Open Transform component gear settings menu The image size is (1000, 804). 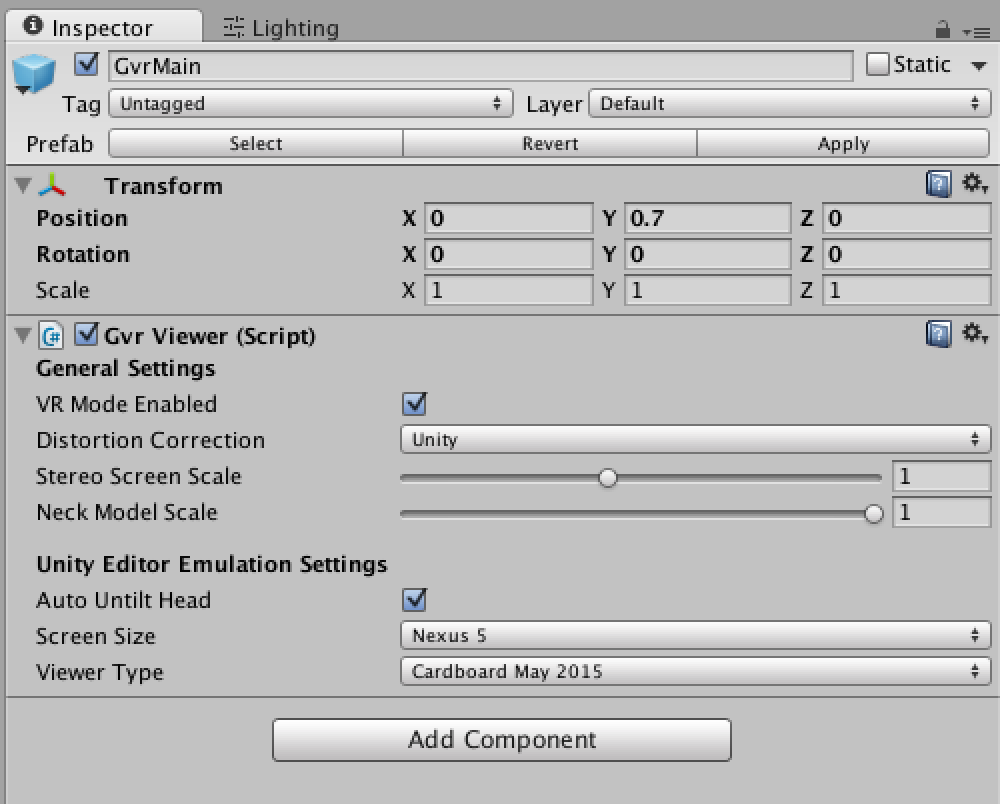975,184
